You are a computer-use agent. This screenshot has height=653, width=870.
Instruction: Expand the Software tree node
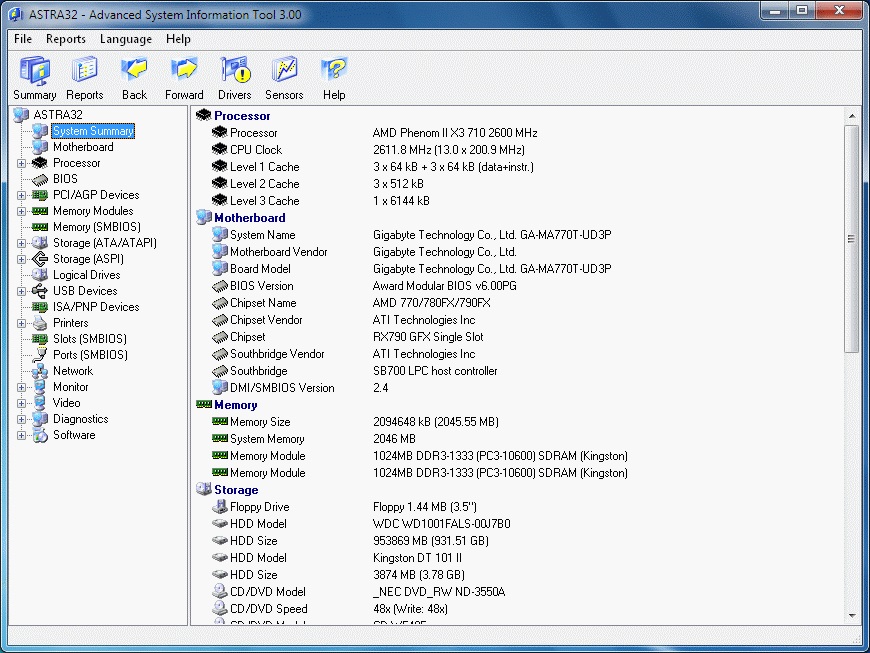point(21,435)
